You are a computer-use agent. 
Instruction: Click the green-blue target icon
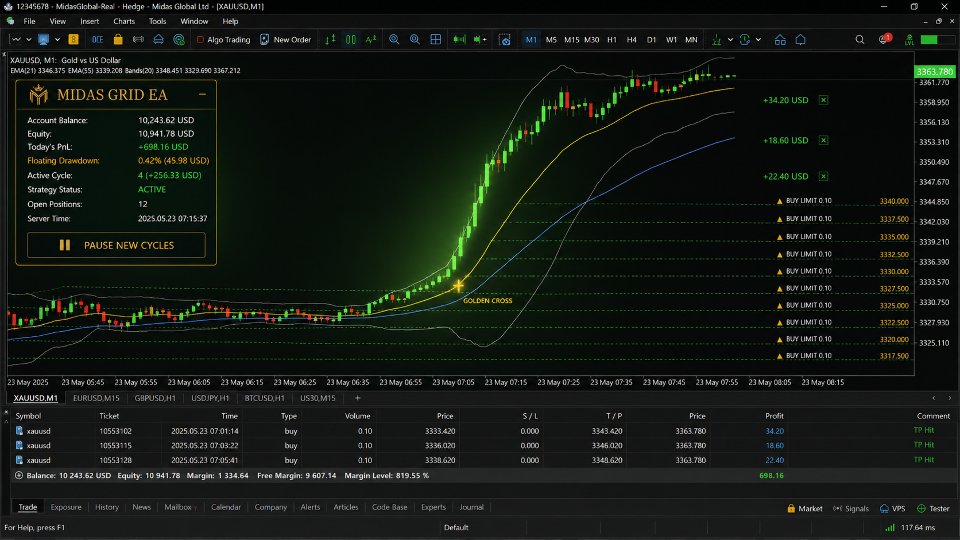coord(179,39)
